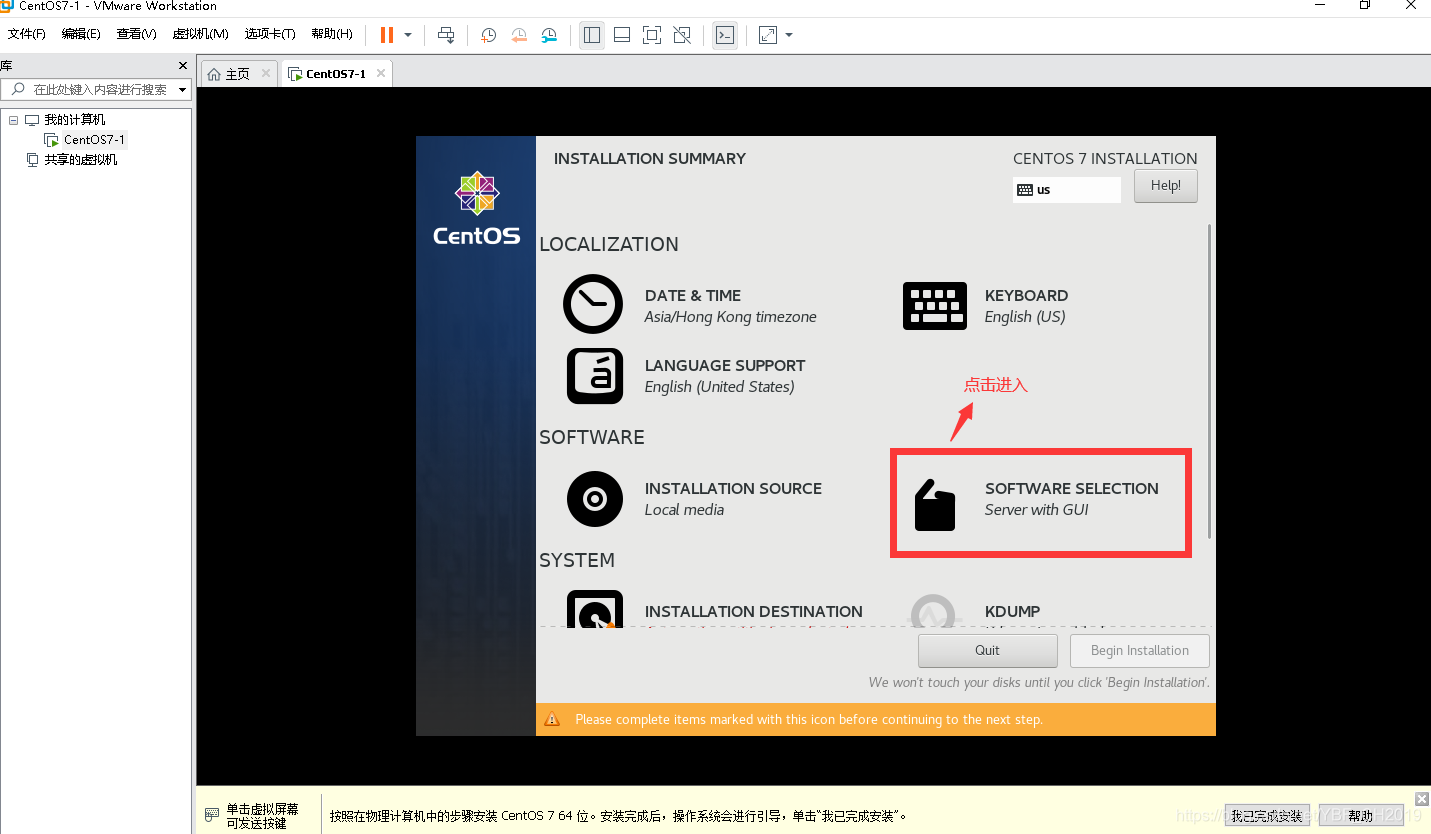Screen dimensions: 1431x834
Task: Close the bottom installation hint bar
Action: coord(1422,799)
